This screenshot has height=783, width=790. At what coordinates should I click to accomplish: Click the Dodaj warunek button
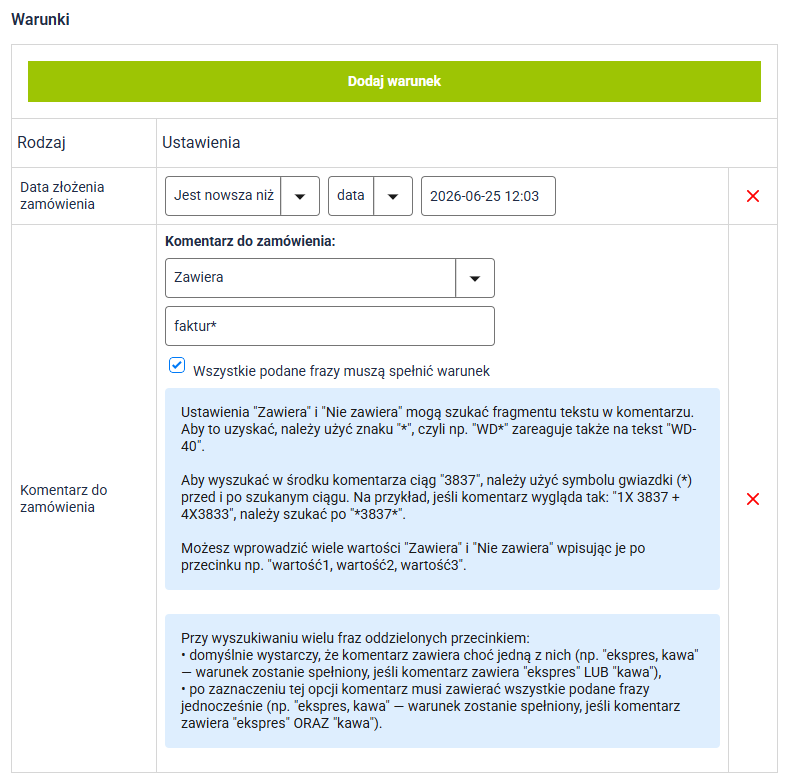394,82
